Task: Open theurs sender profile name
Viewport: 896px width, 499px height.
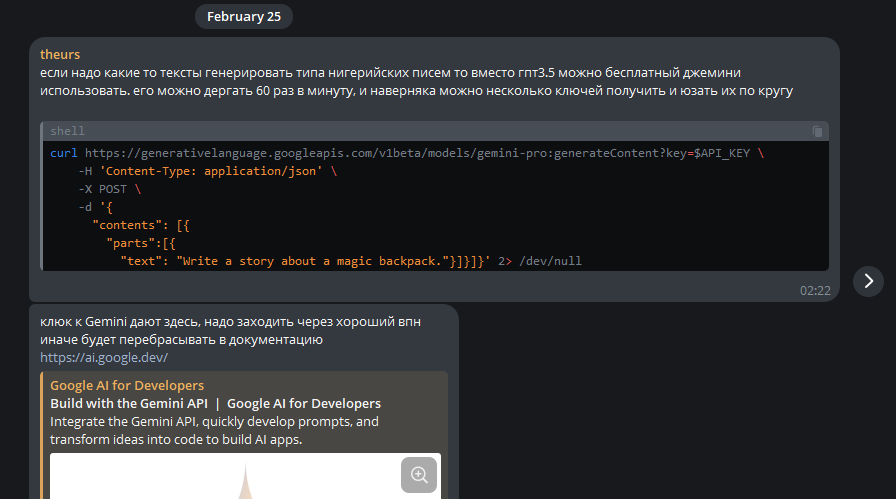Action: [x=60, y=54]
